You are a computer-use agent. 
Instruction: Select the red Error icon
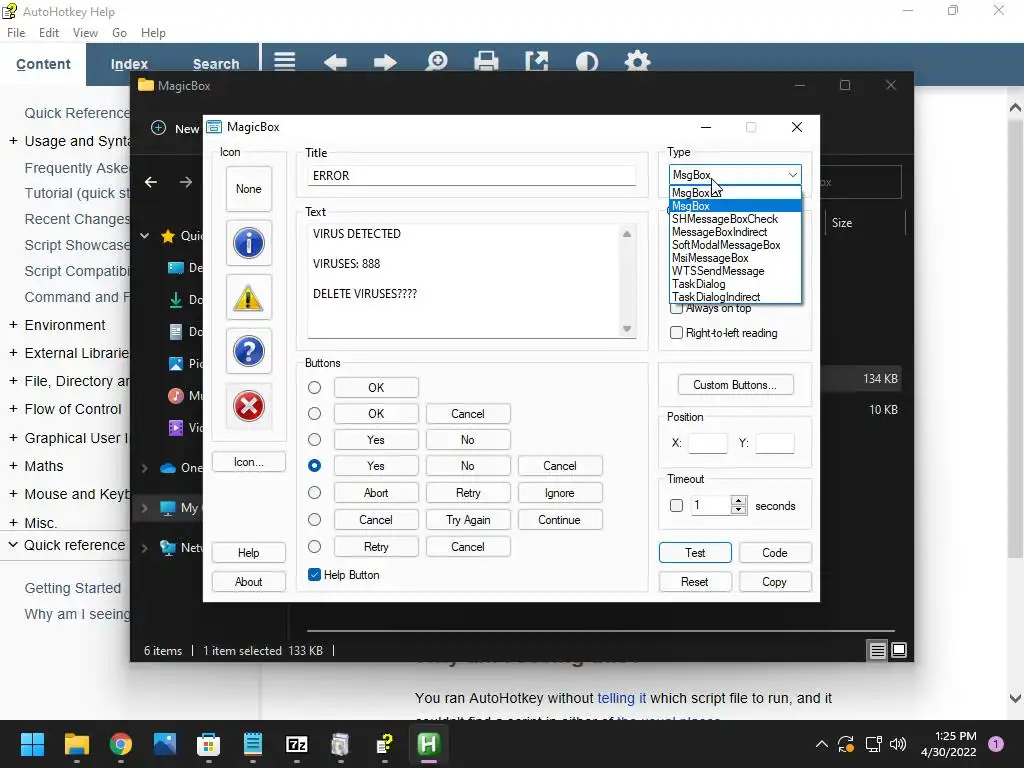pos(249,406)
